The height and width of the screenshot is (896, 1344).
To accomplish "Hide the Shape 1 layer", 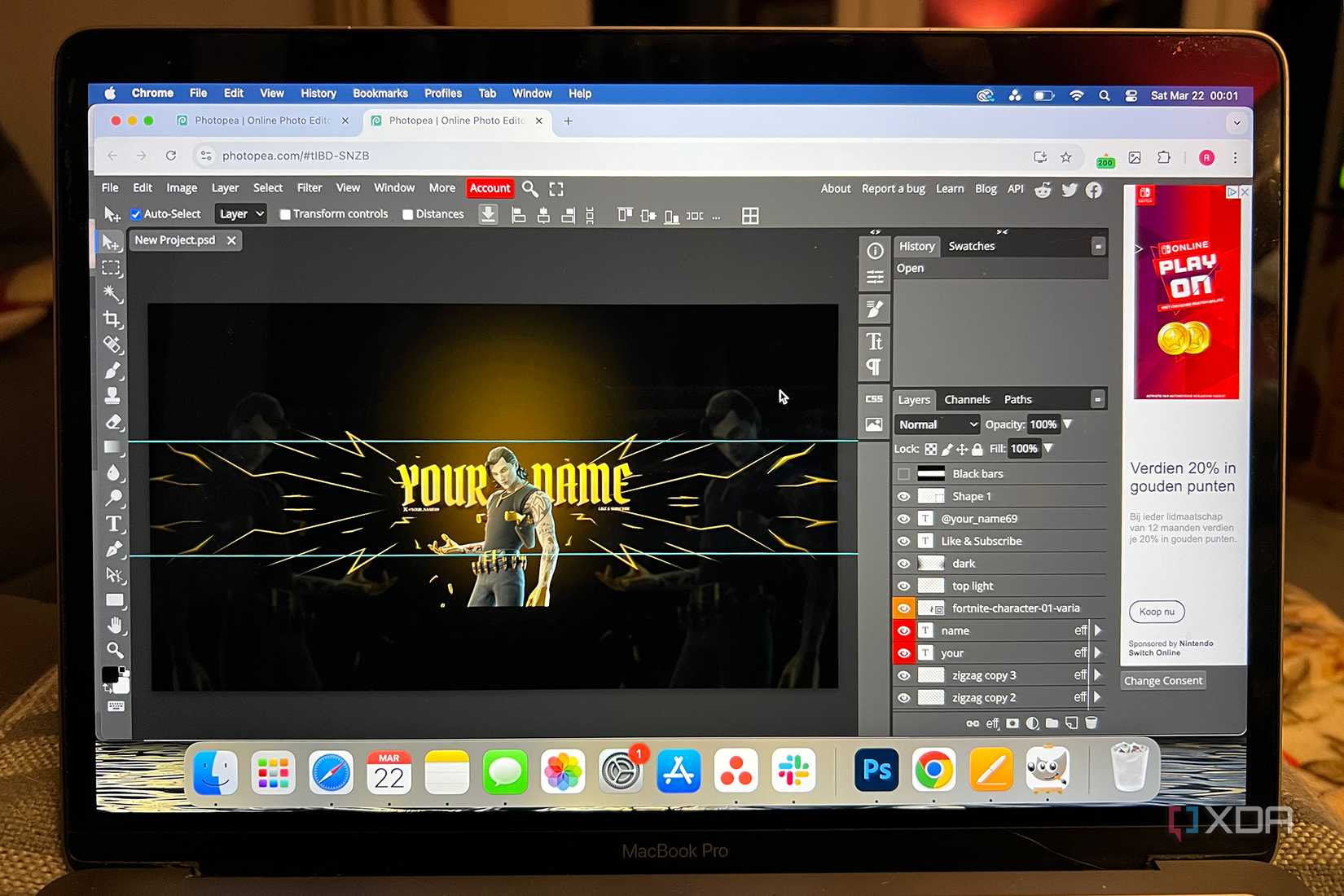I will (903, 496).
